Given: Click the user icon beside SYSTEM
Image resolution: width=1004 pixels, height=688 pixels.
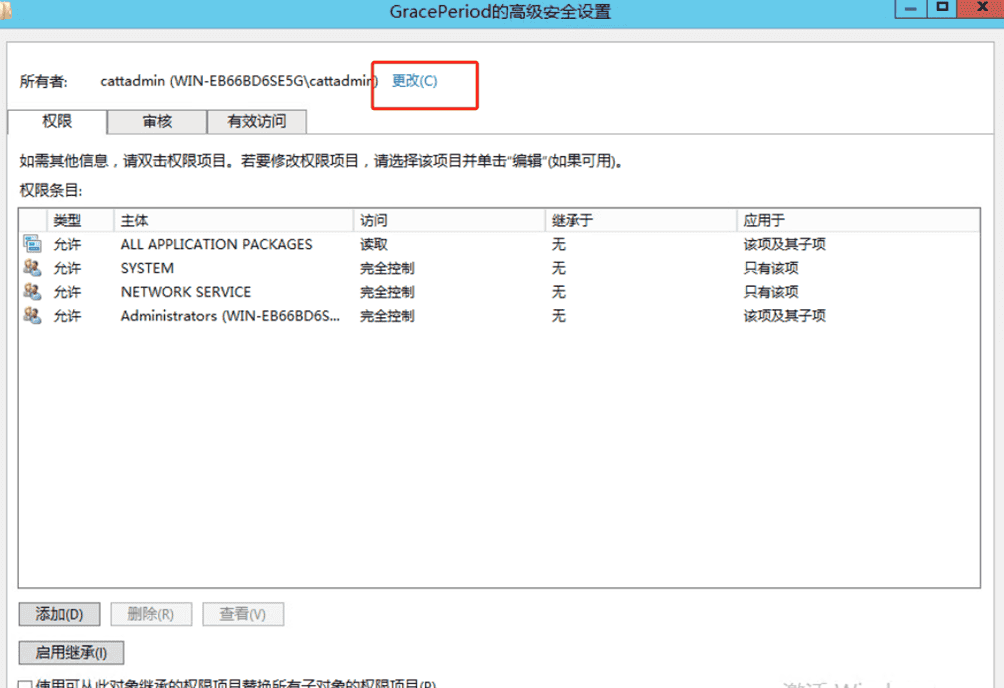Looking at the screenshot, I should 32,268.
